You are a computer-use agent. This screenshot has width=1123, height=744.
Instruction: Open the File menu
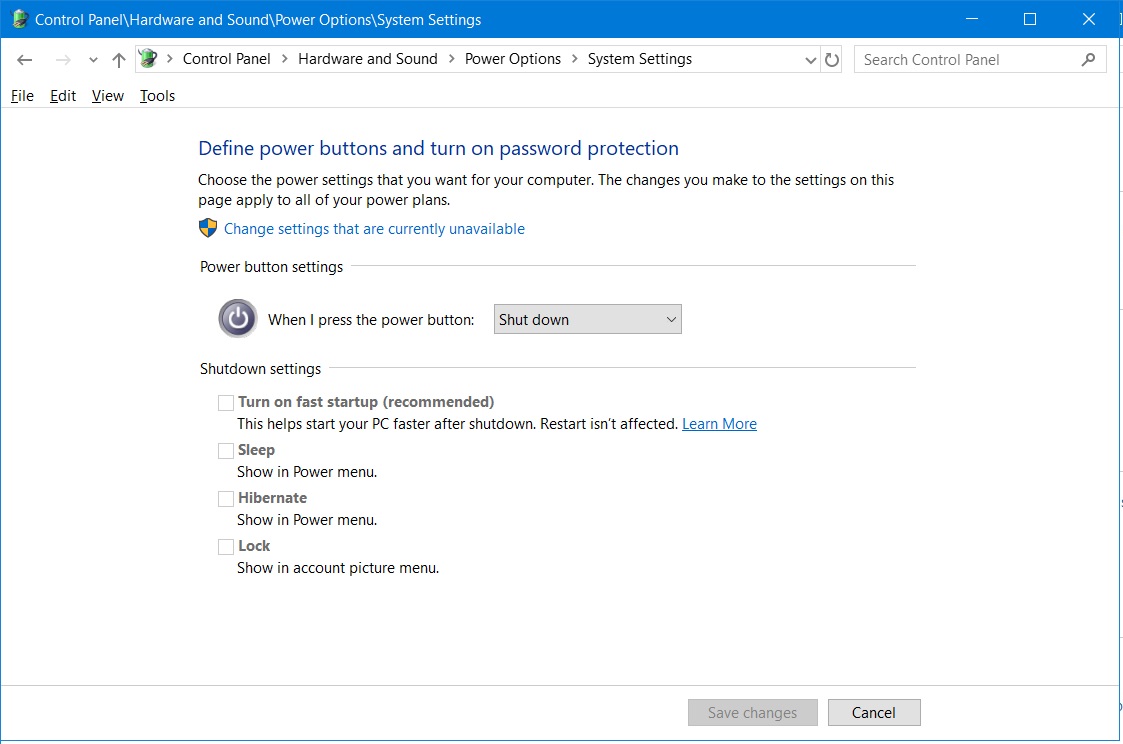(x=22, y=96)
